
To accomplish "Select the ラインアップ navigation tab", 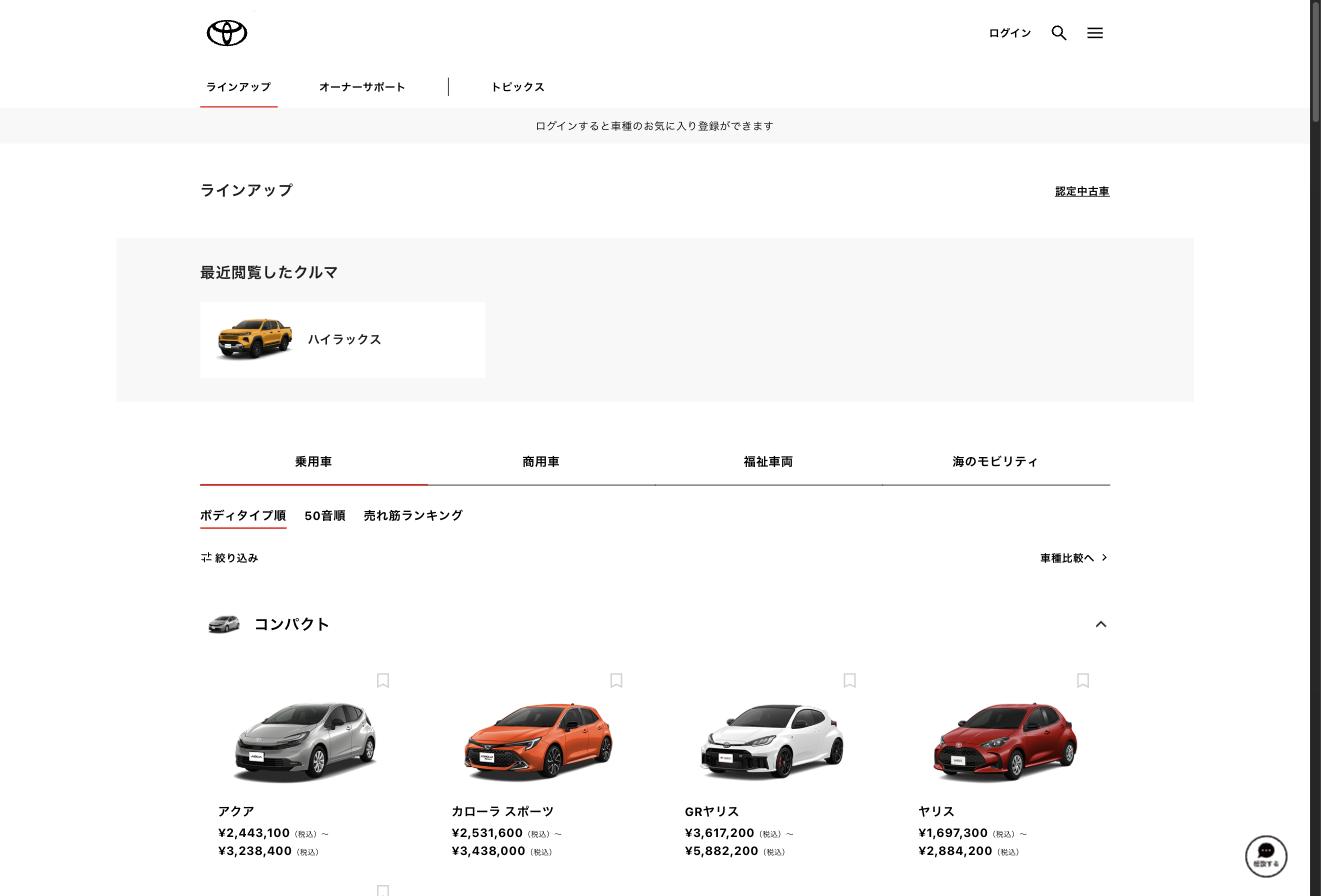I will 238,87.
